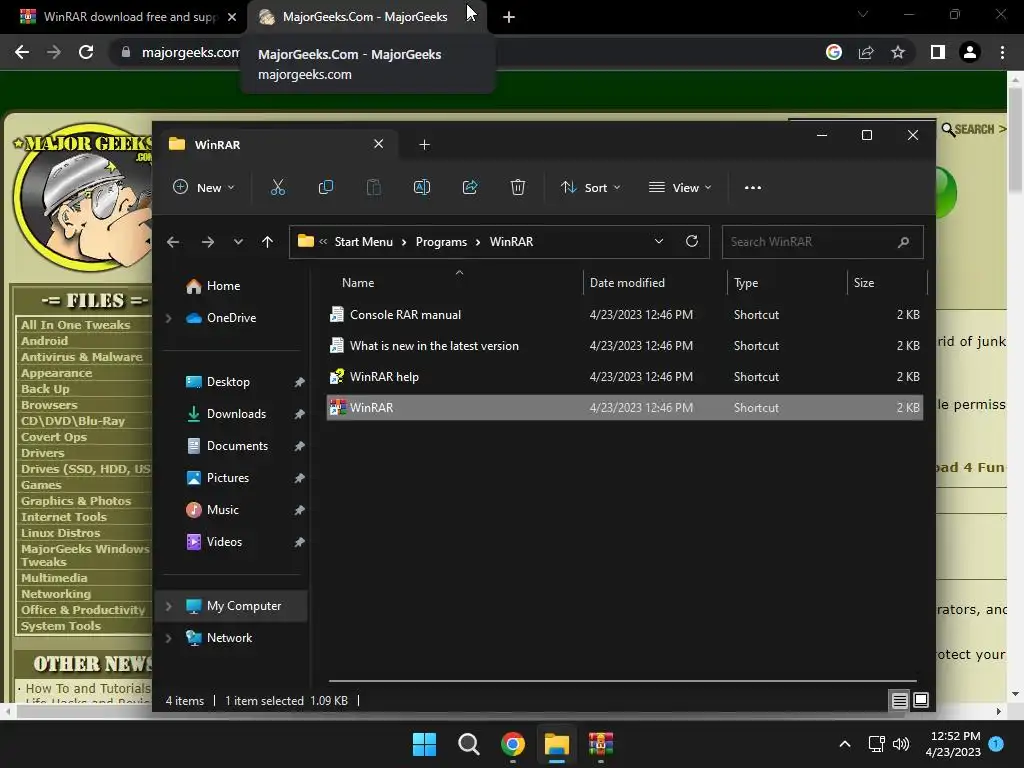The image size is (1024, 768).
Task: Bookmark this page with the star icon
Action: click(x=898, y=52)
